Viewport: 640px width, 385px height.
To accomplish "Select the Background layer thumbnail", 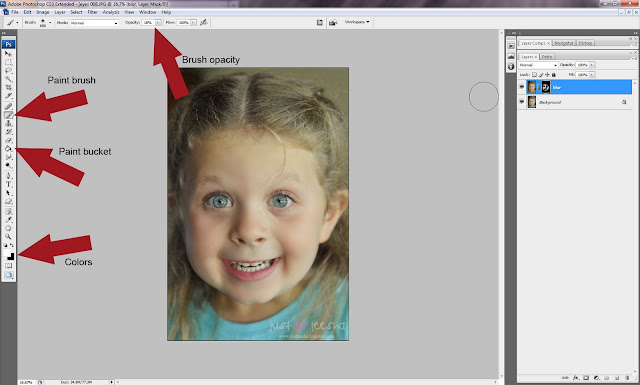I will (532, 102).
